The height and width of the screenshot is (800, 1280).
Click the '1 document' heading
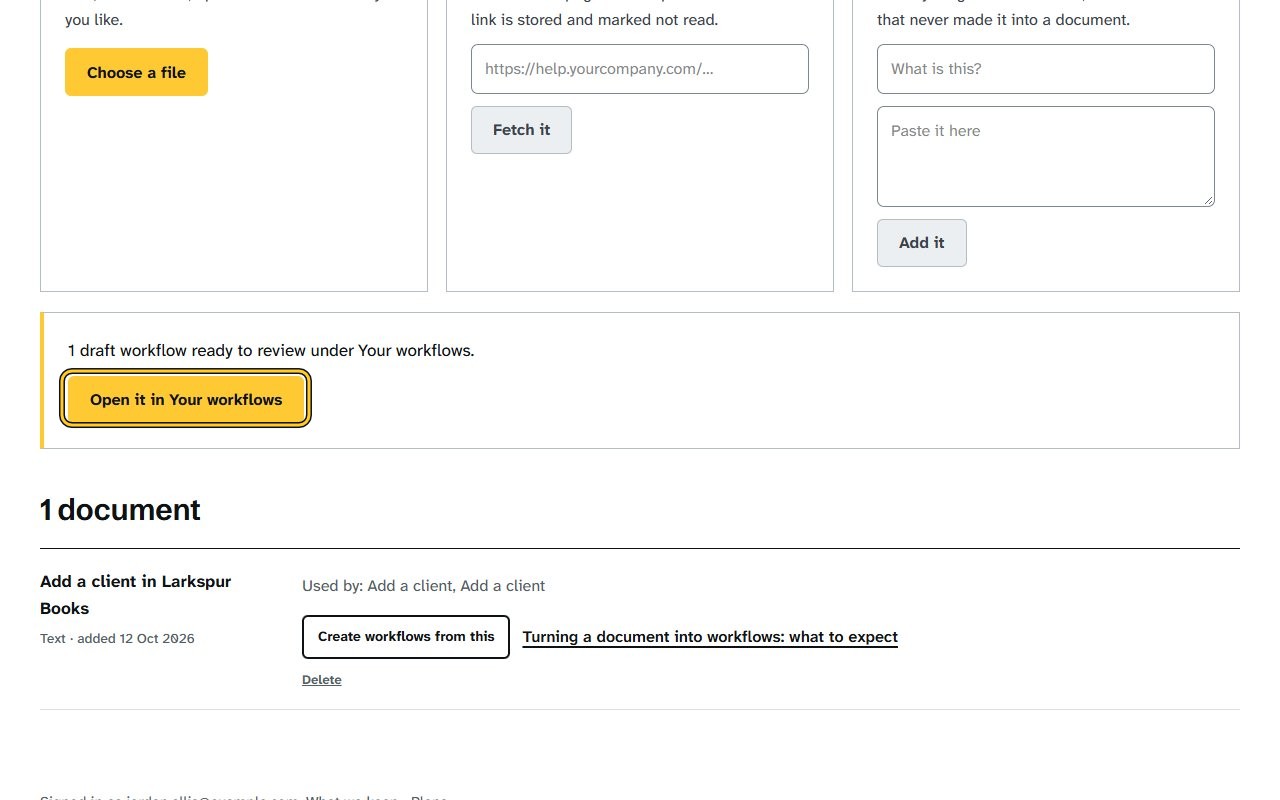(120, 510)
